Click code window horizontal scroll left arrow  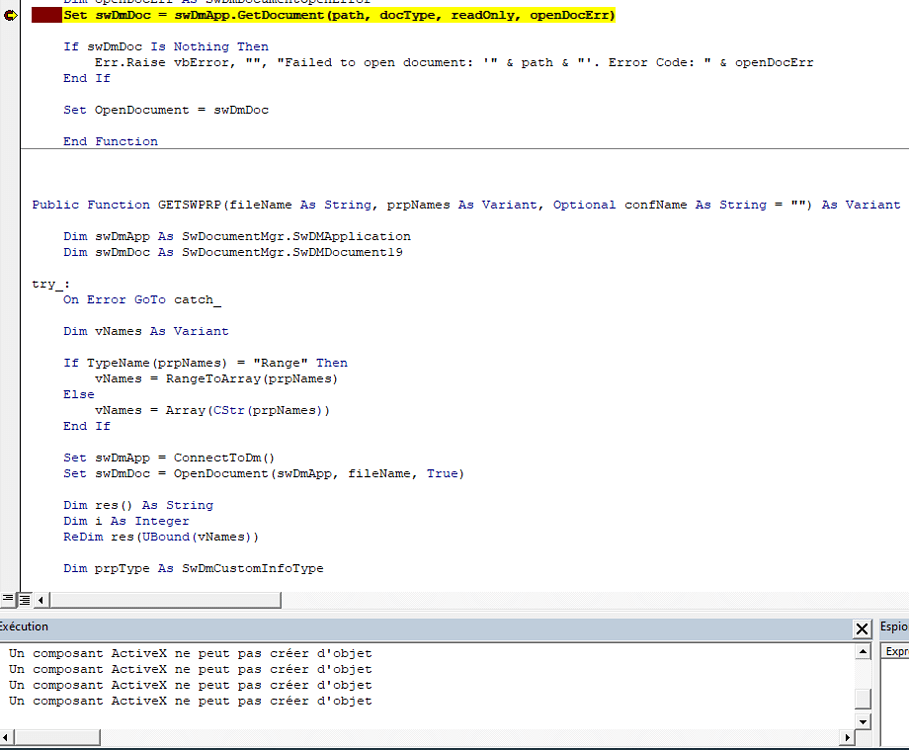point(41,600)
